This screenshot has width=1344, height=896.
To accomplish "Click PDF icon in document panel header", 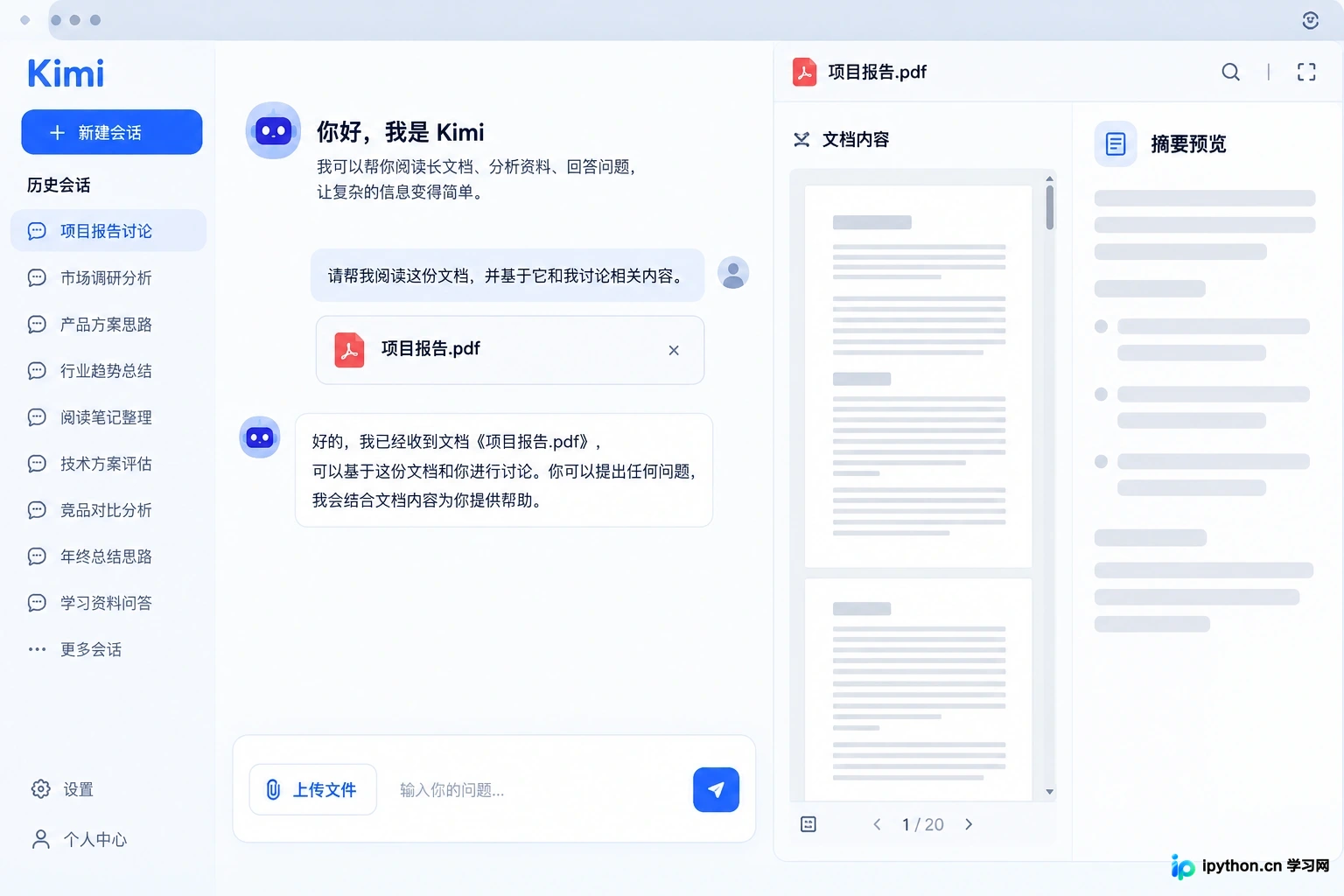I will tap(804, 72).
